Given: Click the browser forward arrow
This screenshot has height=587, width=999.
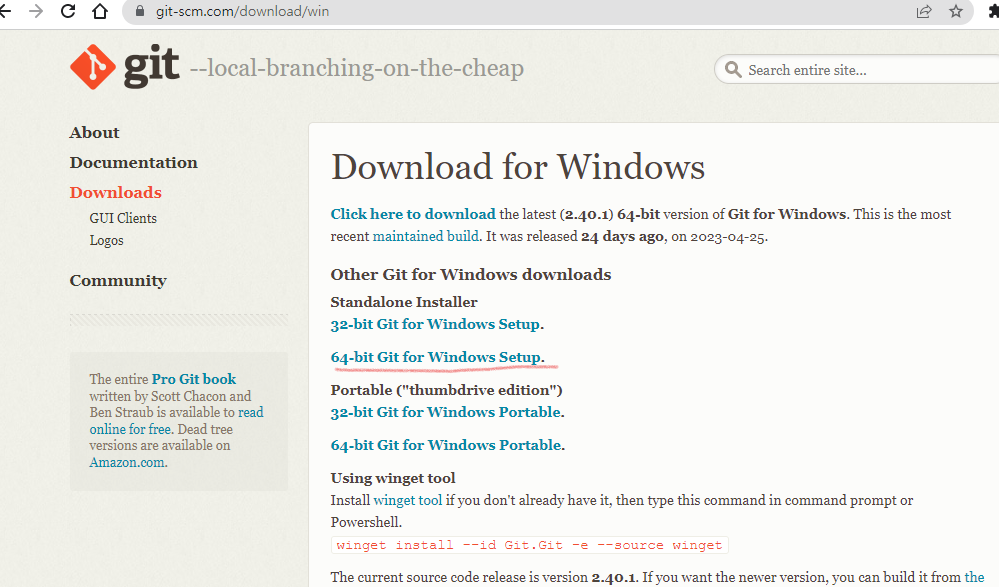Looking at the screenshot, I should [x=36, y=11].
